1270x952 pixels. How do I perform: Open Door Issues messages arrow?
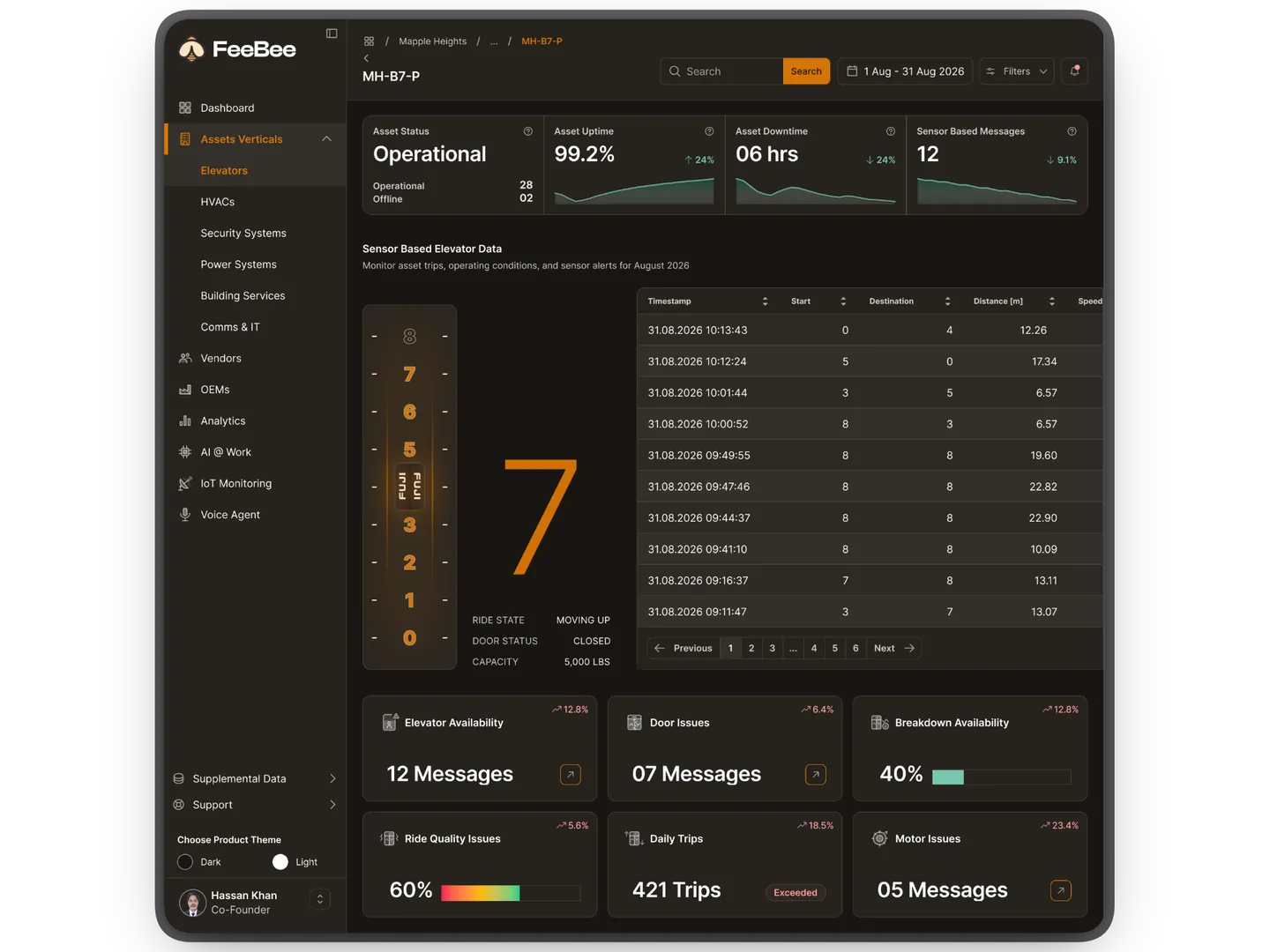(x=816, y=775)
